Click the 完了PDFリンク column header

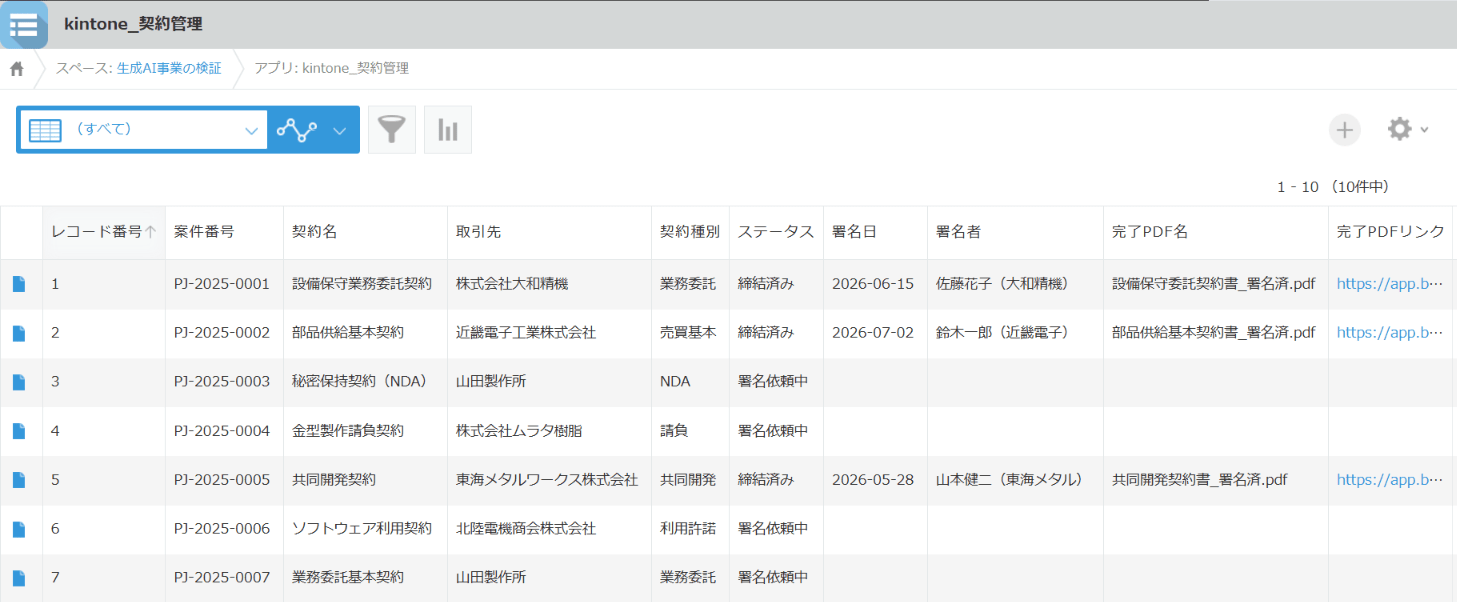click(1390, 232)
